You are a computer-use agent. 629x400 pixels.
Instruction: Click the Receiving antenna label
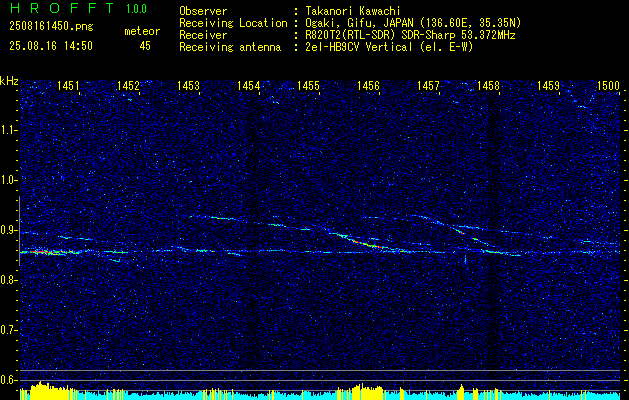point(230,47)
